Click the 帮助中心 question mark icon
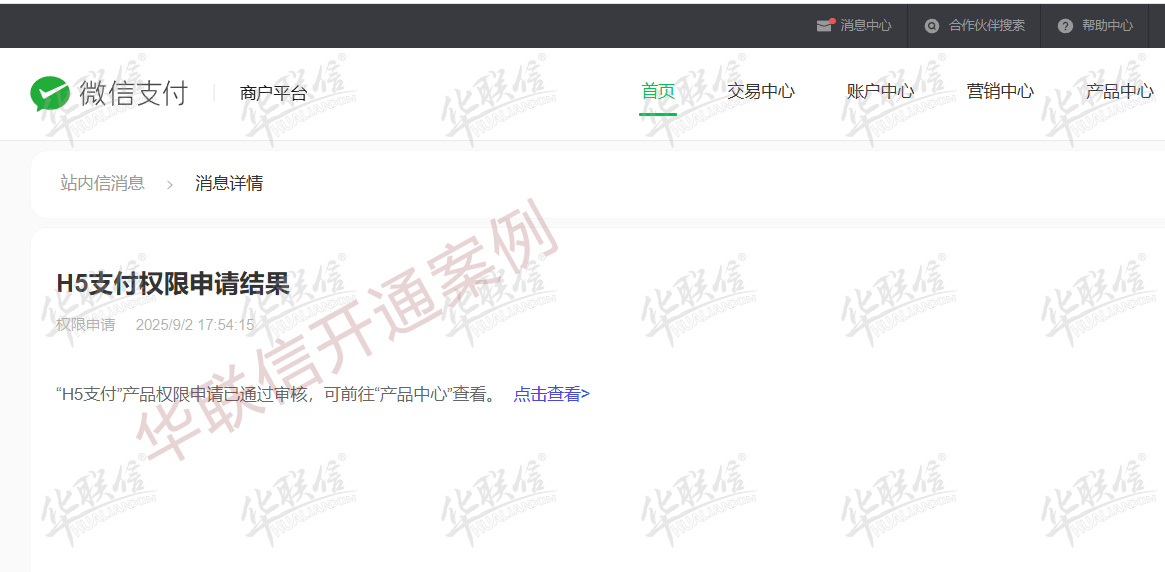This screenshot has height=572, width=1165. [x=1065, y=26]
